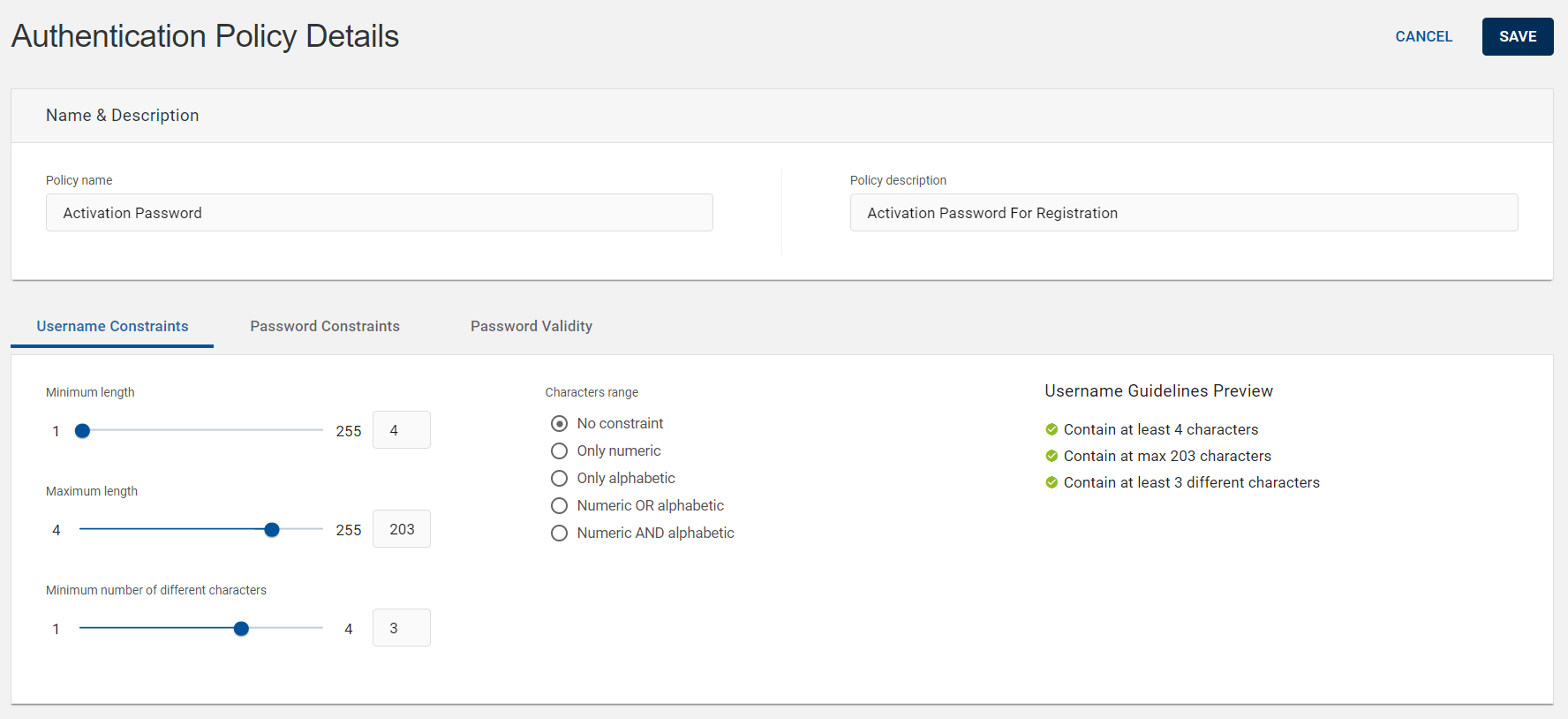Screen dimensions: 1568x719
Task: Click the 'Contain at least 4 characters' text
Action: tap(1161, 429)
